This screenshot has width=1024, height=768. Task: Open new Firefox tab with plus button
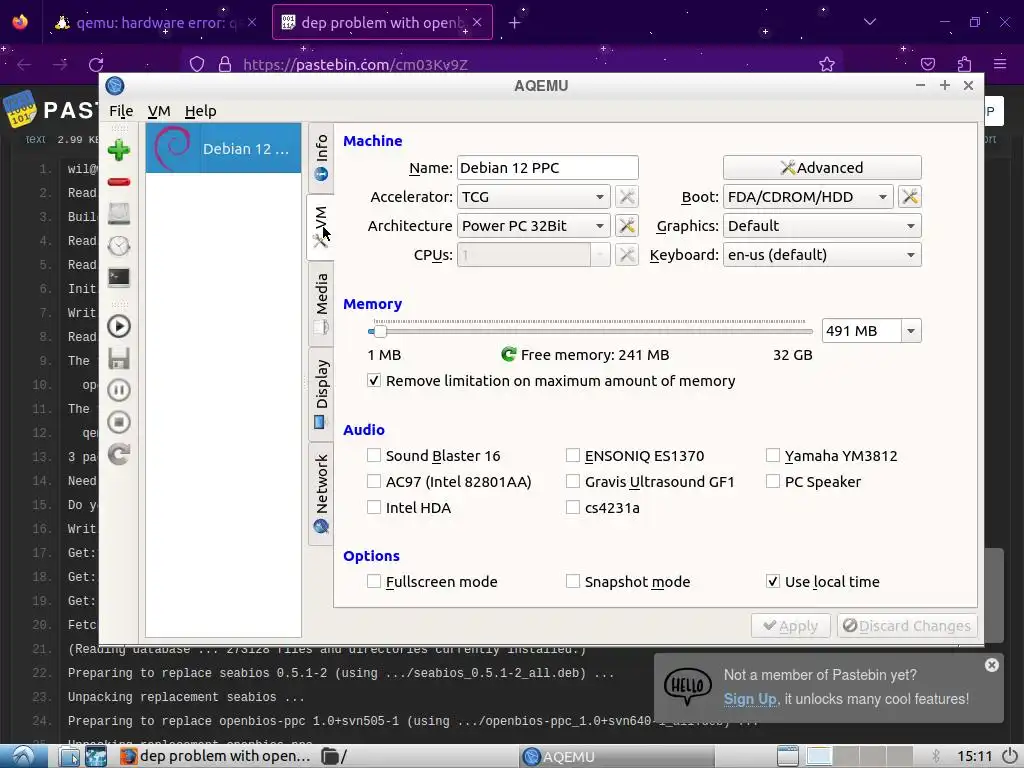[x=515, y=23]
